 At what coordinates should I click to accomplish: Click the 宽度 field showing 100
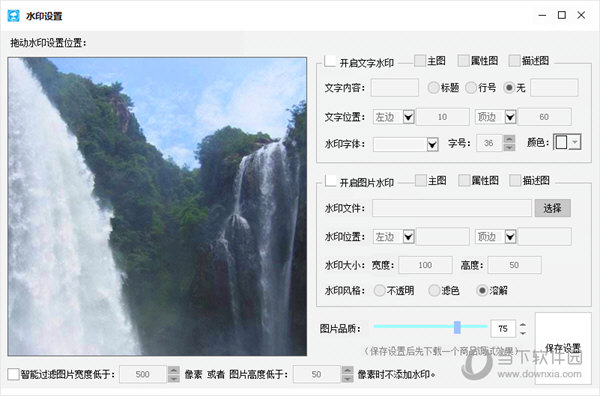pos(425,265)
